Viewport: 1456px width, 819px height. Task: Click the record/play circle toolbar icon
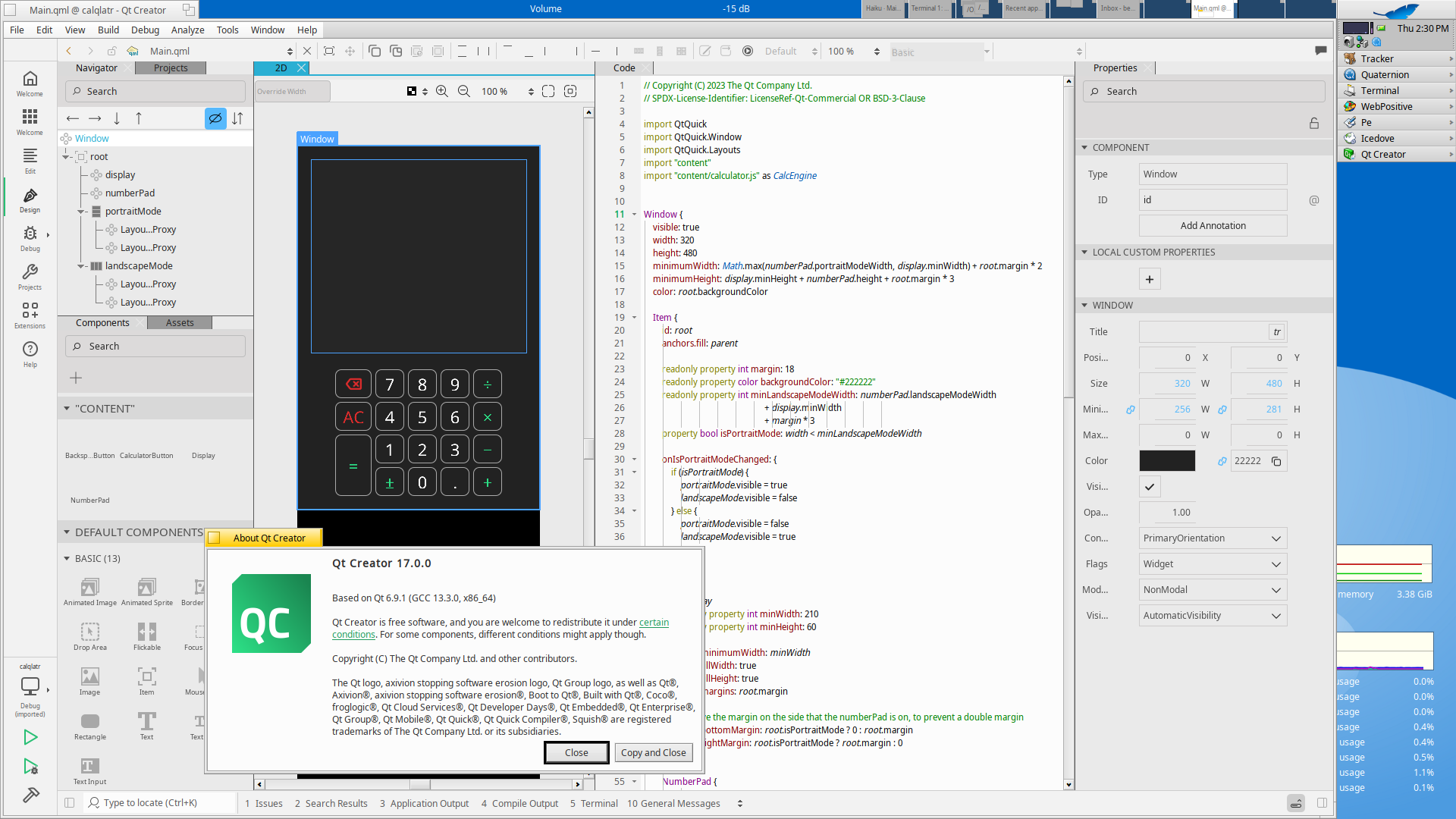pyautogui.click(x=748, y=51)
